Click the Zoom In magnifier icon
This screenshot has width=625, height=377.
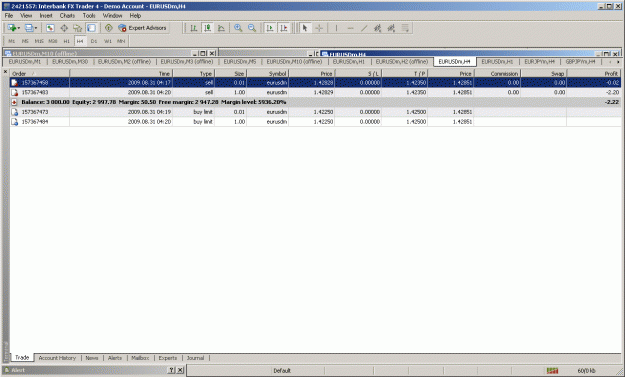coord(238,28)
